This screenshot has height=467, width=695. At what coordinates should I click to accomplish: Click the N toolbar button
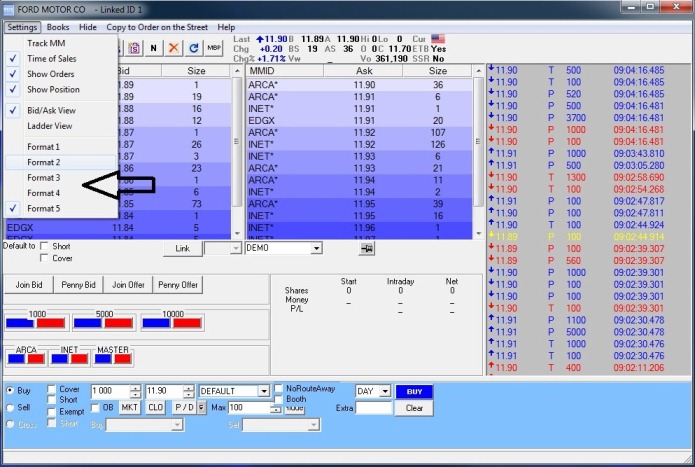coord(154,48)
